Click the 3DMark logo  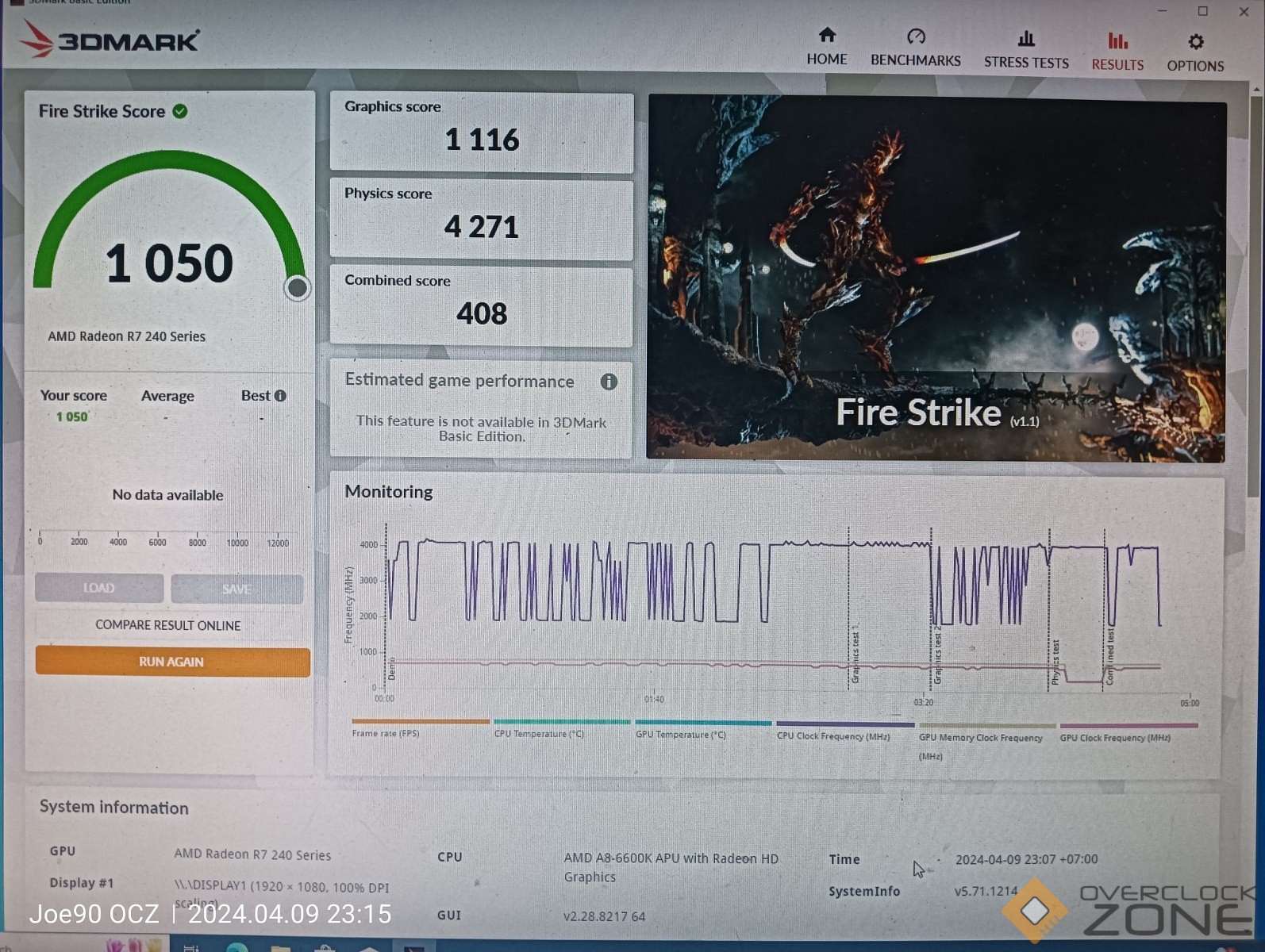pos(109,39)
